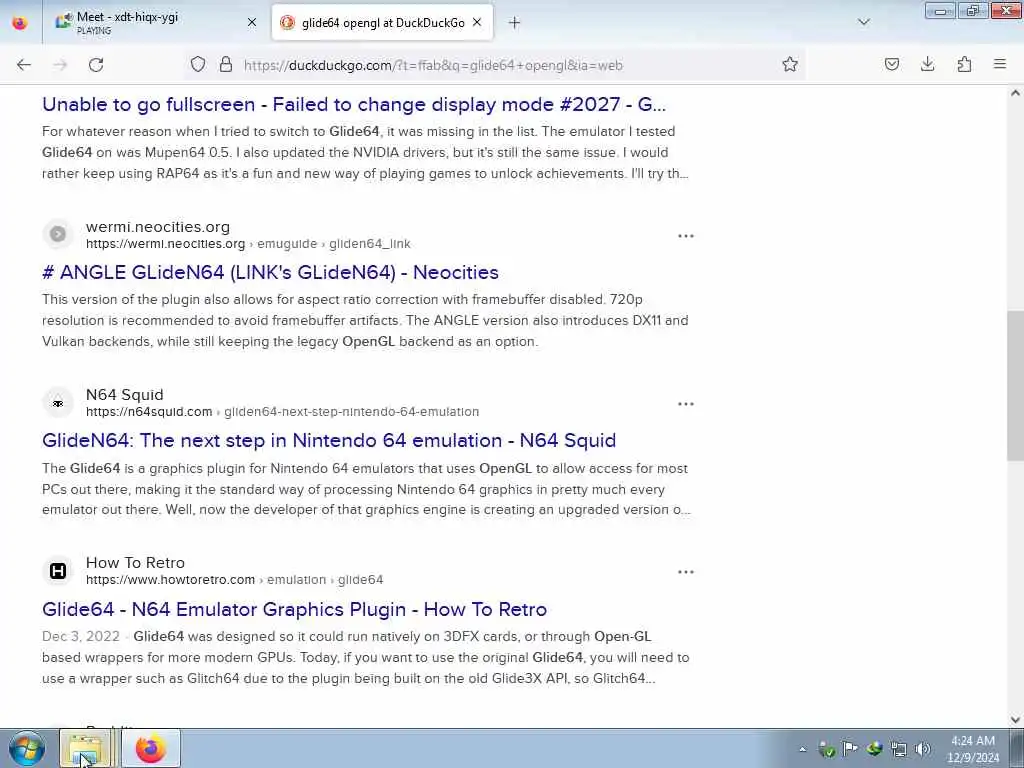
Task: Click the n64squid.com URL breadcrumb
Action: click(282, 411)
